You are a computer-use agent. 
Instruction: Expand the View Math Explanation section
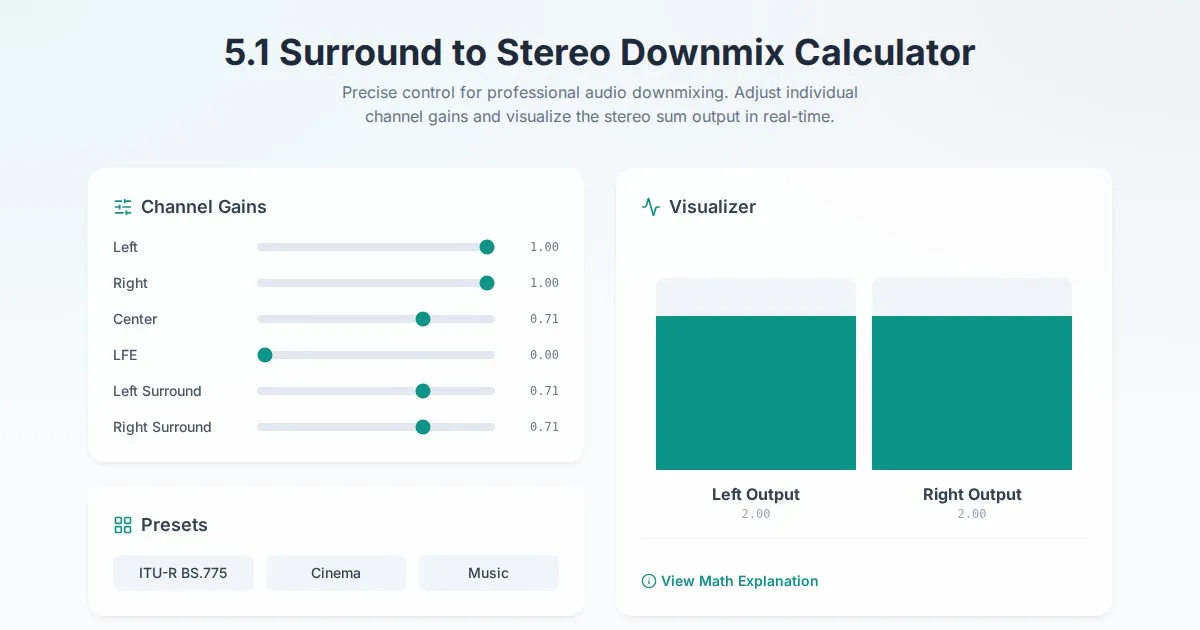click(x=739, y=581)
